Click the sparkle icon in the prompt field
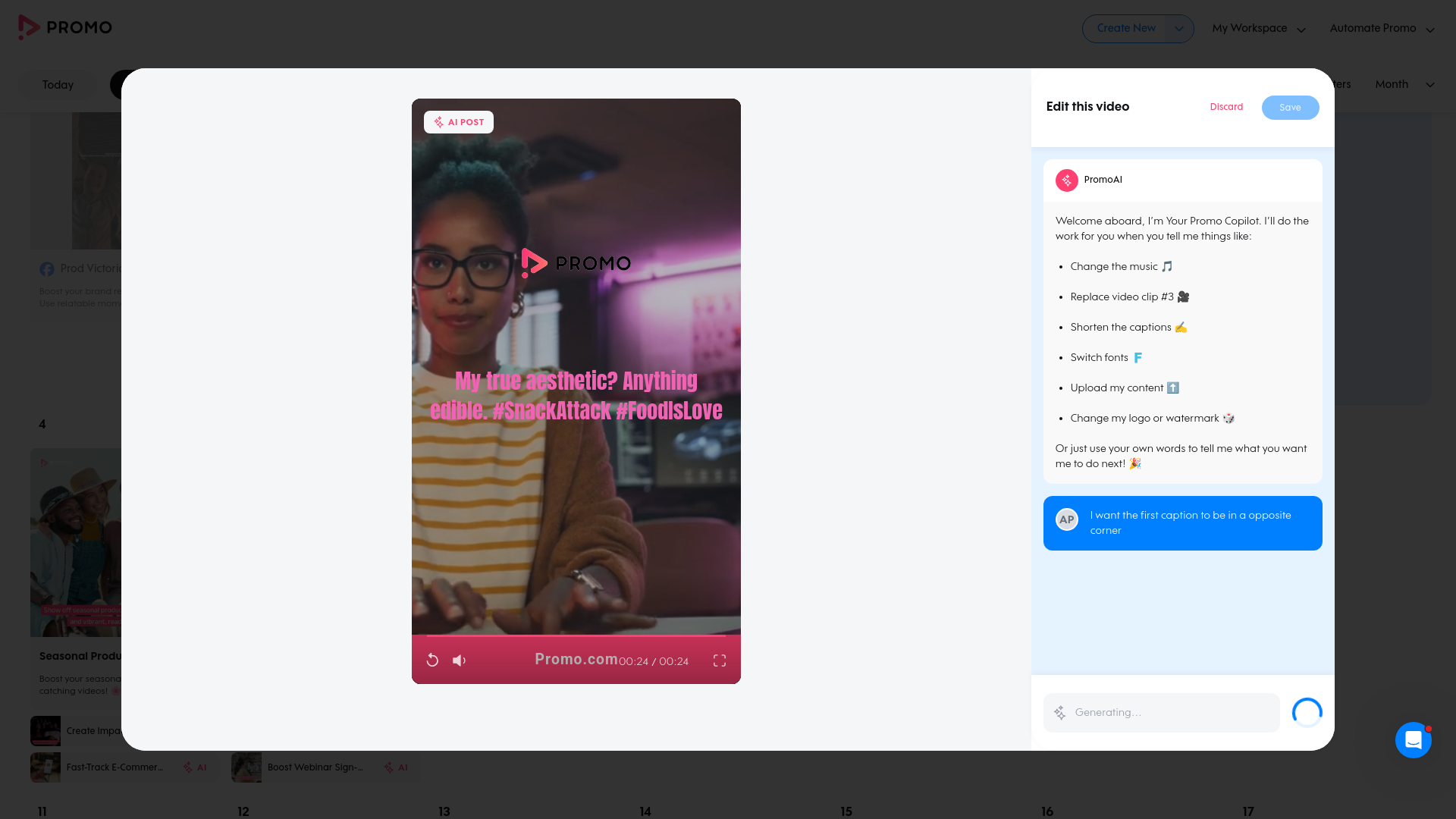Screen dimensions: 1456x819 [1060, 713]
